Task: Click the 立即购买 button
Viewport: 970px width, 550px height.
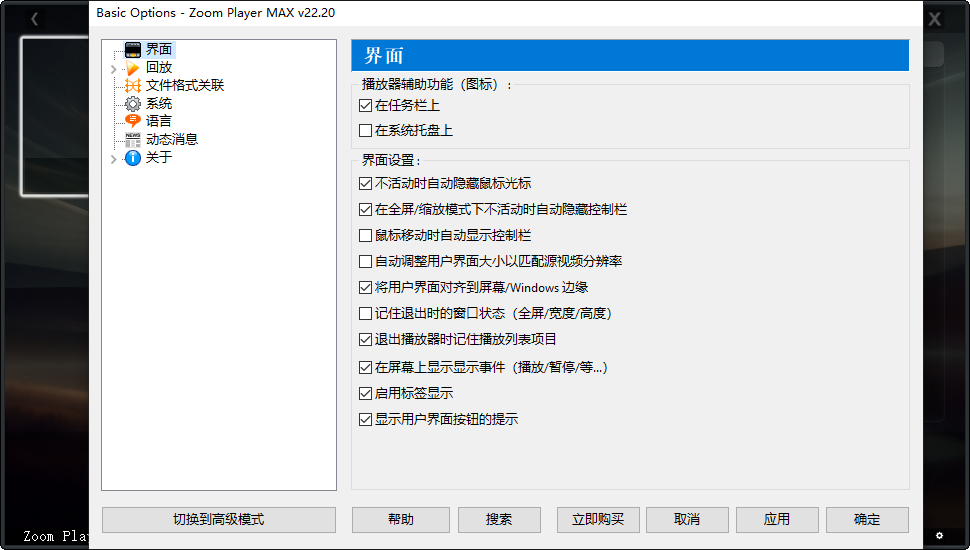Action: pos(598,520)
